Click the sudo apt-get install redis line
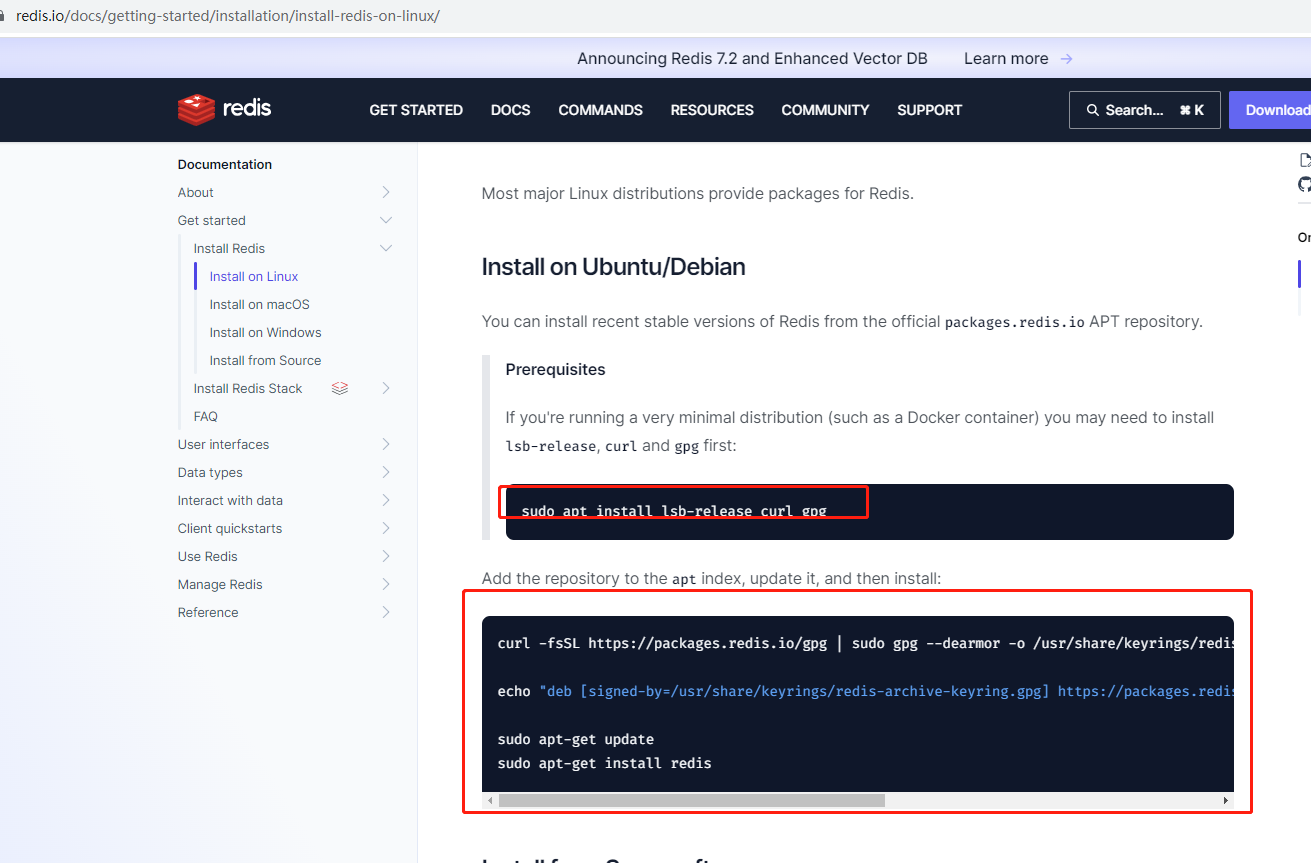Viewport: 1311px width, 863px height. 604,763
